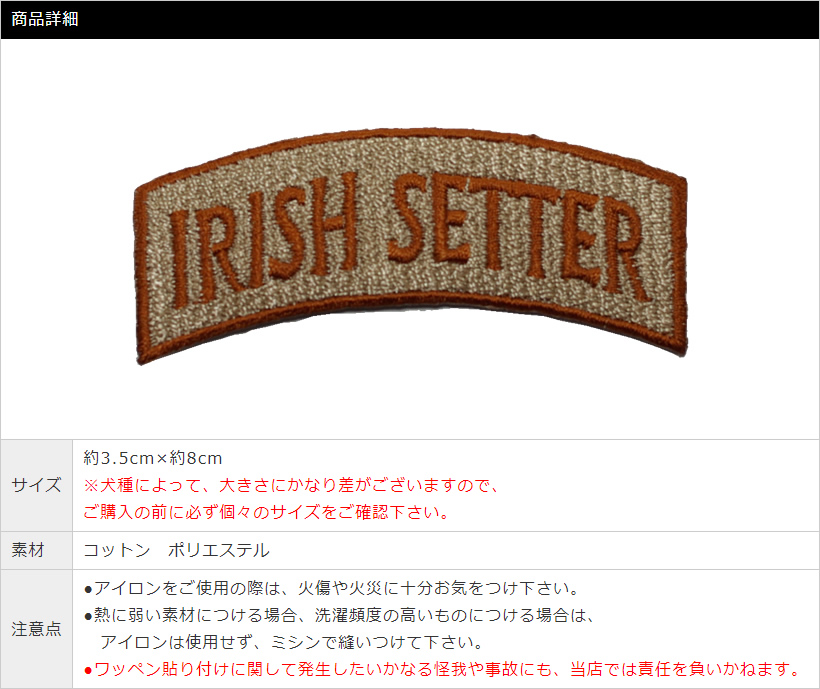Screen dimensions: 820x689
Task: Click the ご購入の前に必ず red notice line
Action: pyautogui.click(x=266, y=512)
